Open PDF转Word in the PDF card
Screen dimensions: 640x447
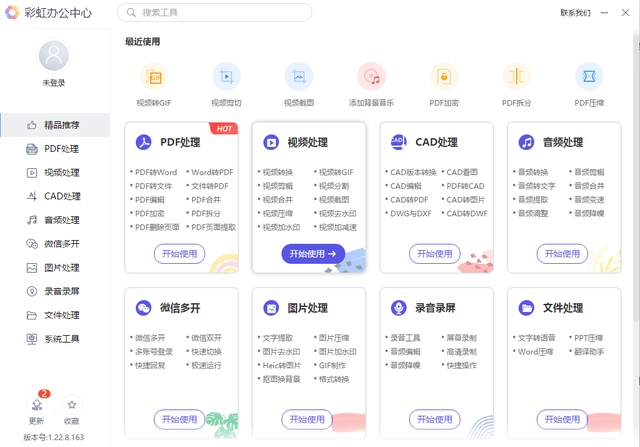[156, 172]
